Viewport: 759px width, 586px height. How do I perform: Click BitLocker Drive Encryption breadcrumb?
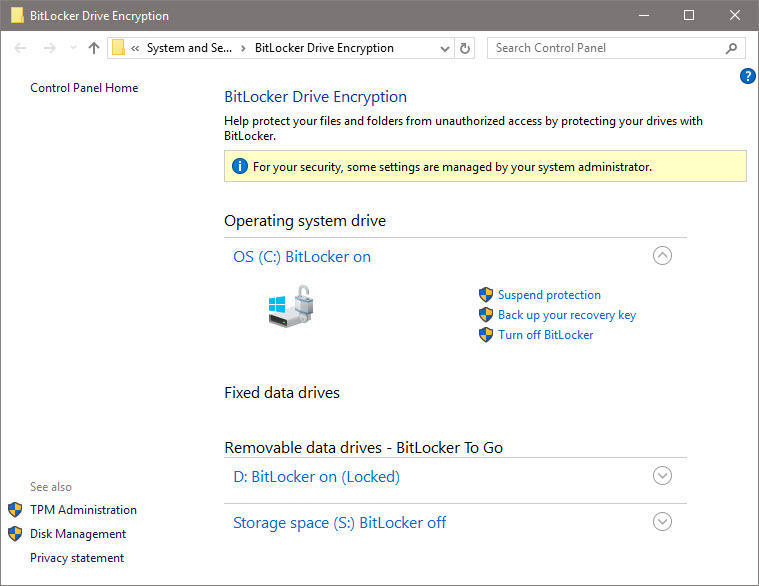point(324,48)
